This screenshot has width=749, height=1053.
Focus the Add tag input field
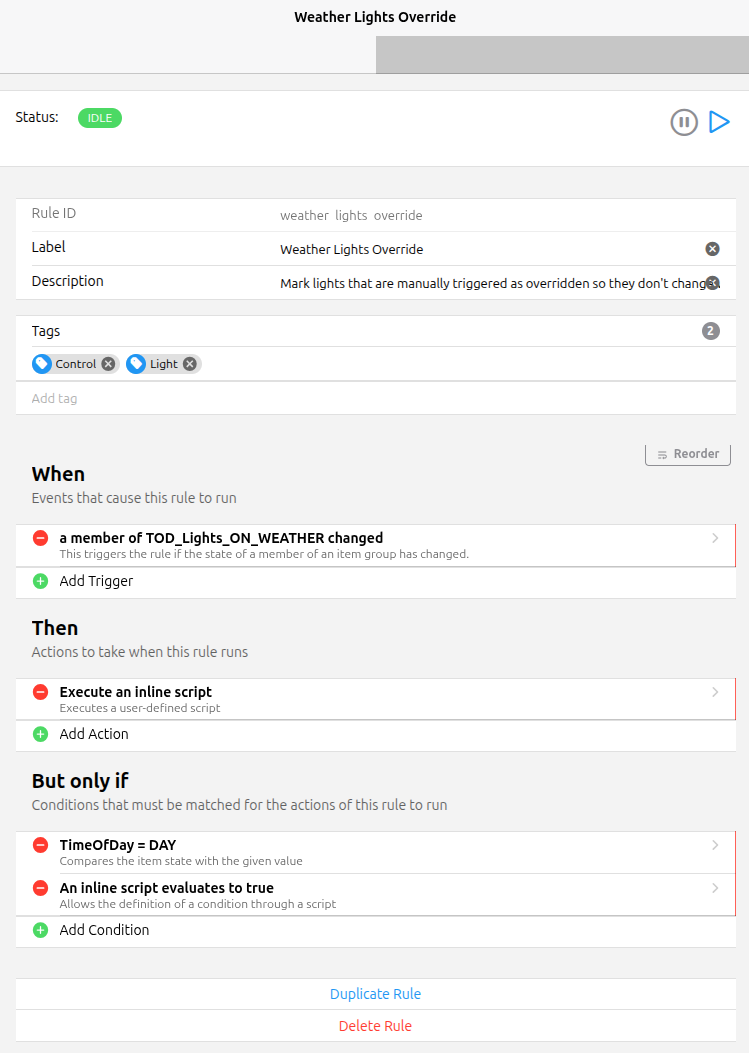click(375, 398)
